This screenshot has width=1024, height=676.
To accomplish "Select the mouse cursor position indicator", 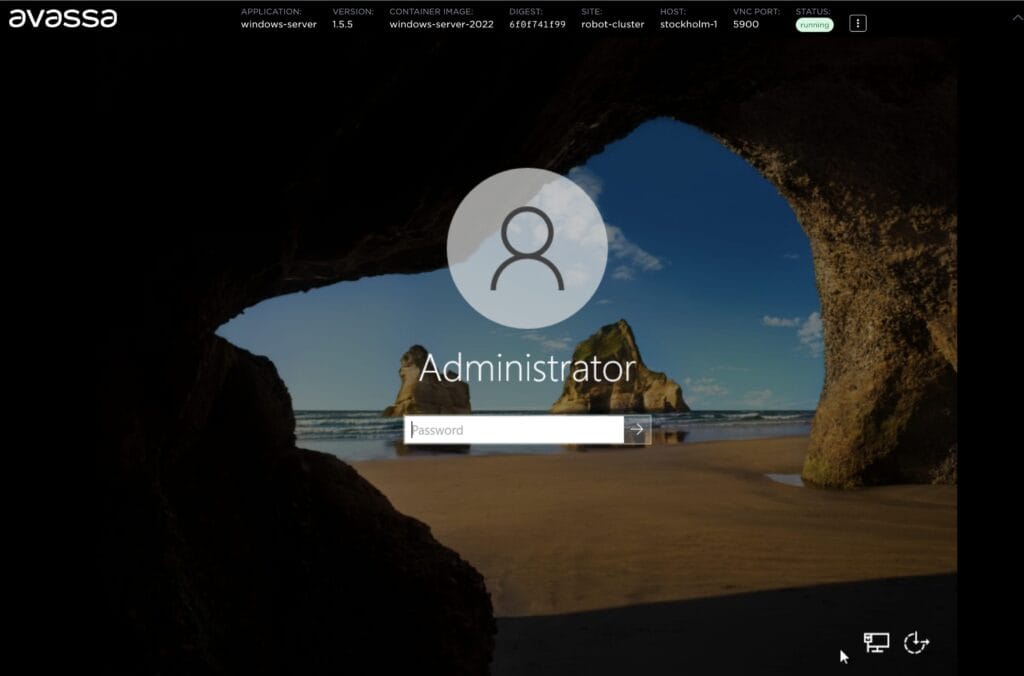I will (x=843, y=656).
